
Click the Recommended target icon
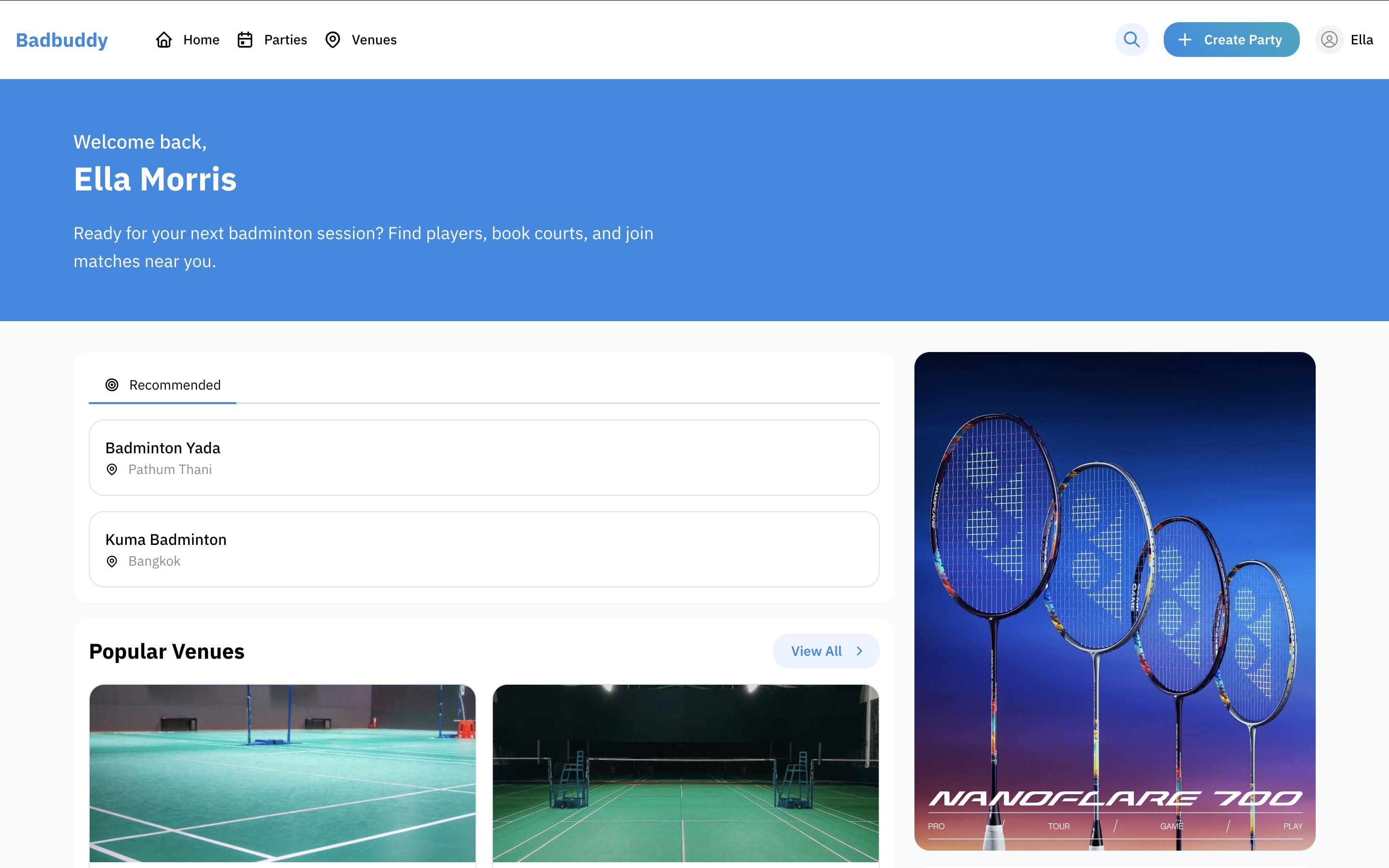[112, 385]
